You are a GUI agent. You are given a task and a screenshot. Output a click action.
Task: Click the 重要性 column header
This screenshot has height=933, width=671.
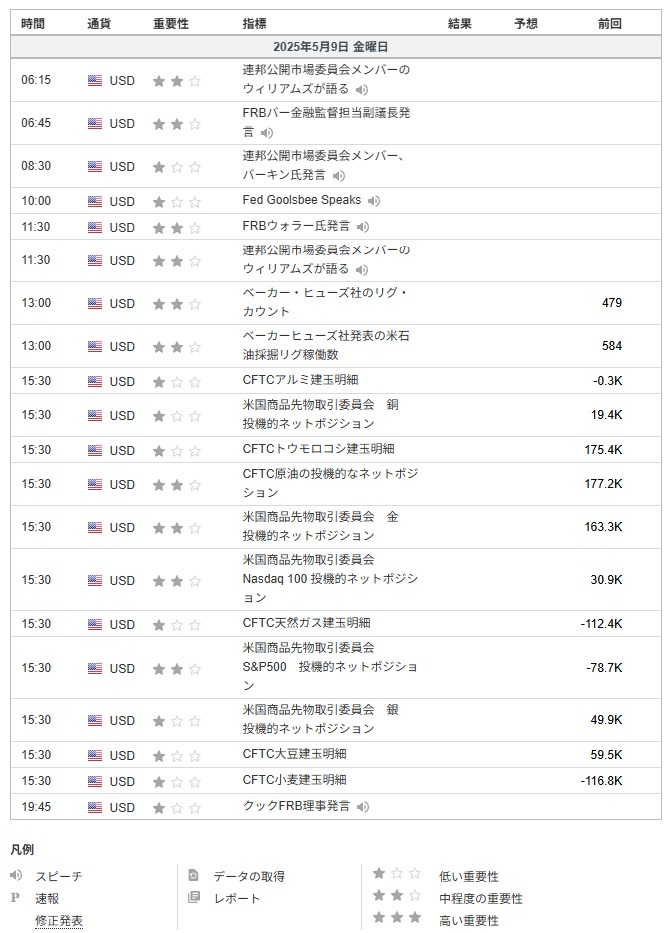pos(171,23)
